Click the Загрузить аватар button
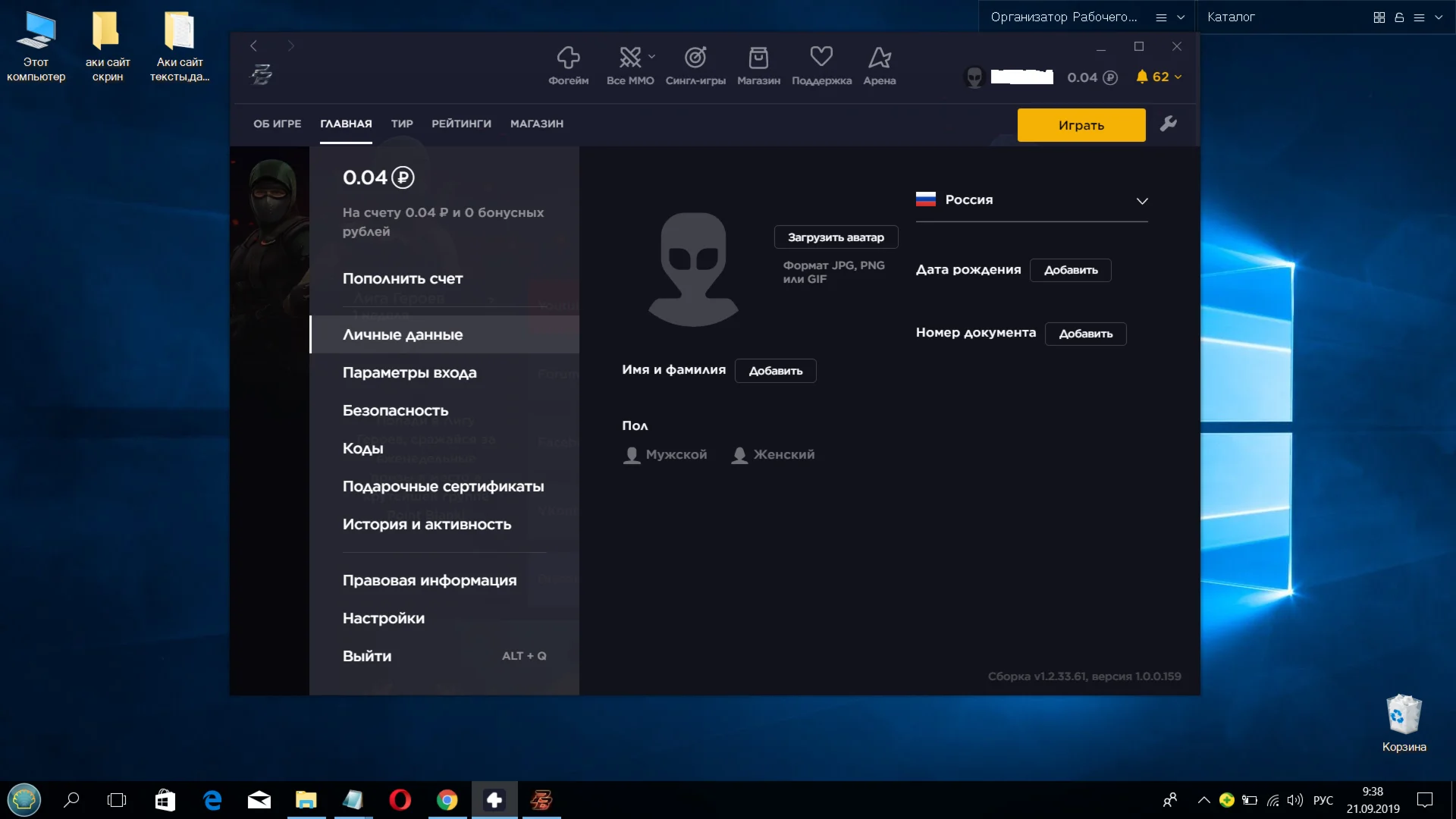Screen dimensions: 1456x819 836,237
